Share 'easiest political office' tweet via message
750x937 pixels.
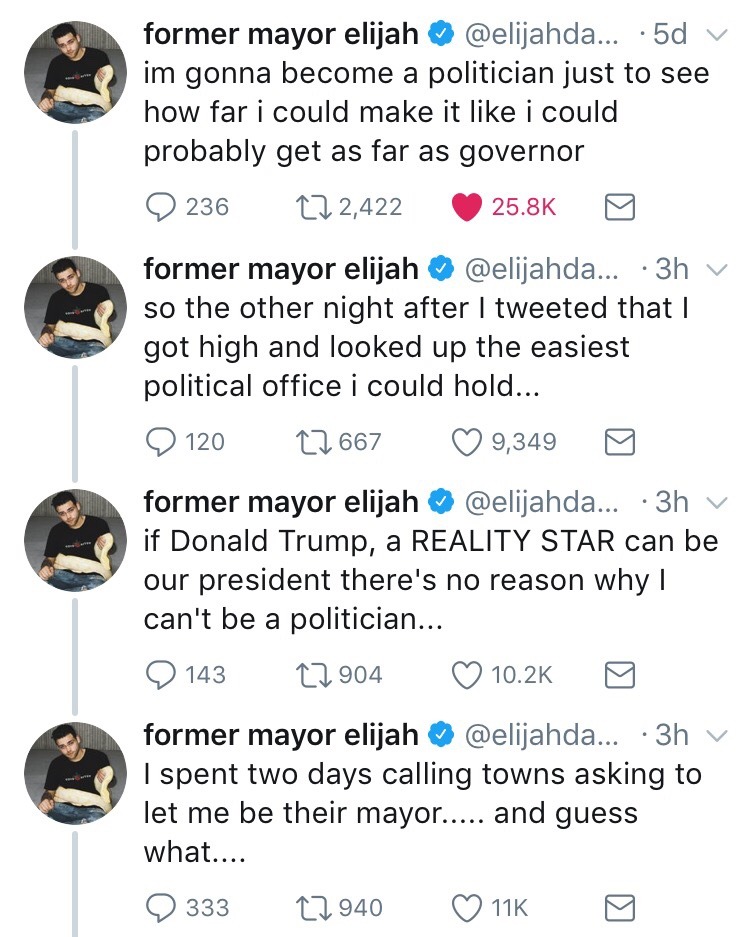click(621, 441)
